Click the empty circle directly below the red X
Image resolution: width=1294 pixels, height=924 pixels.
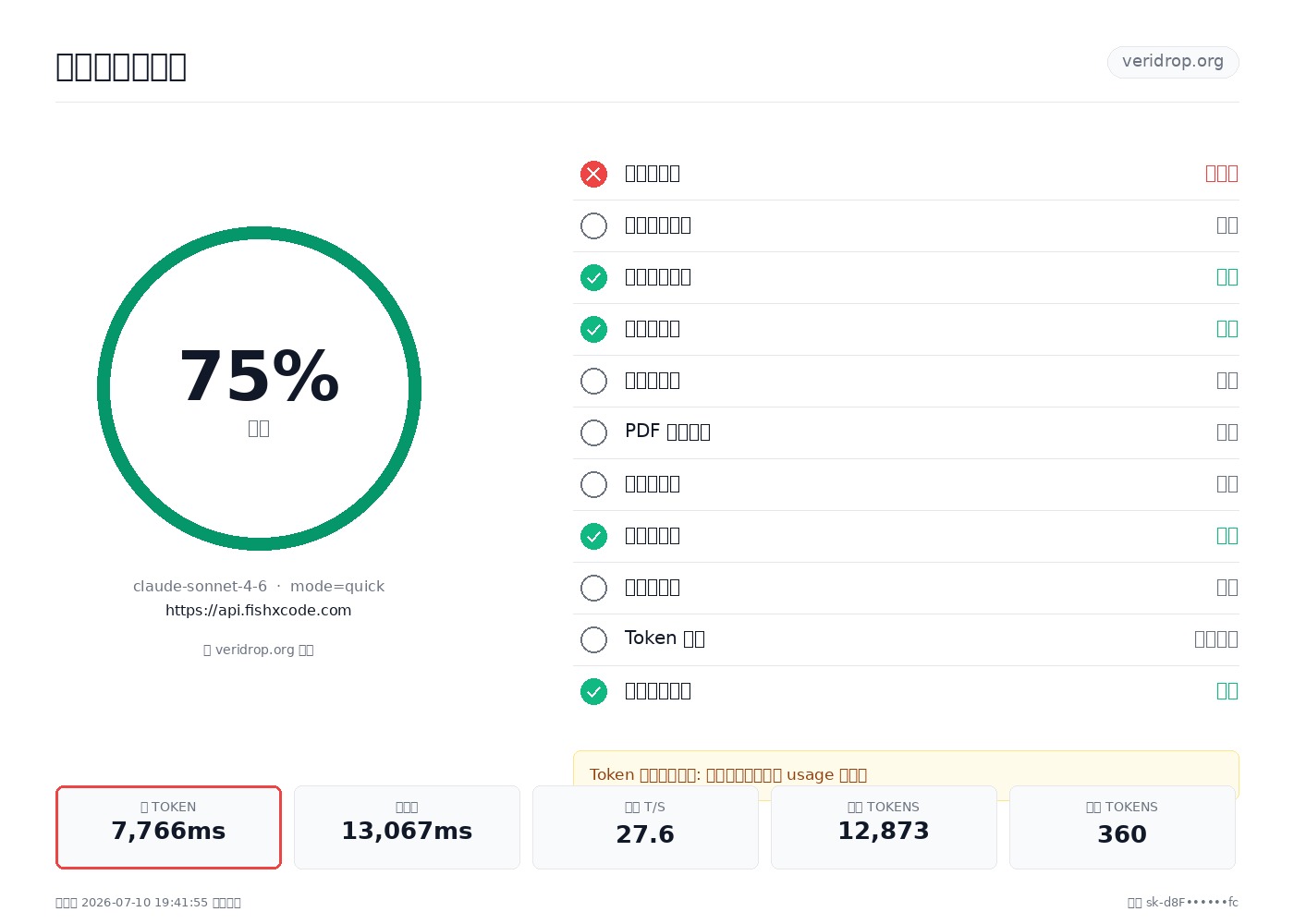593,225
